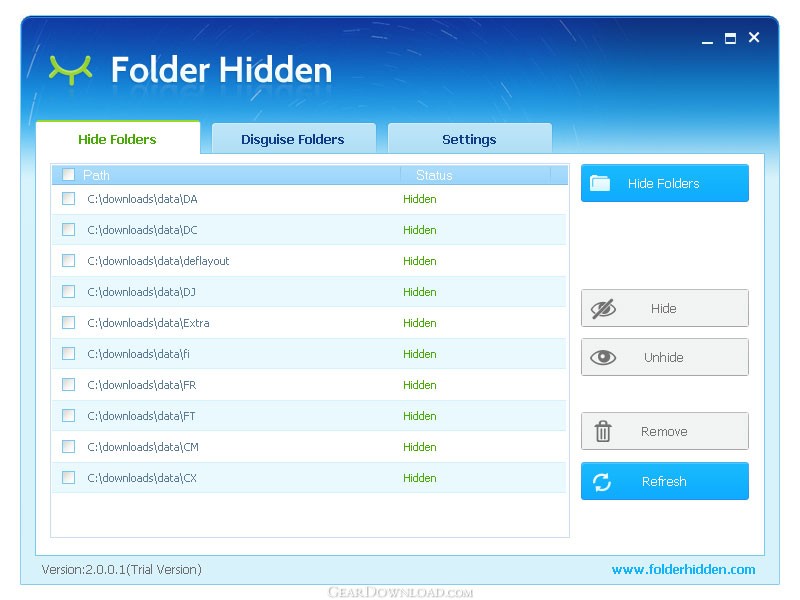Select the path text C:\downloads\data\Extra
800x600 pixels.
pos(148,323)
